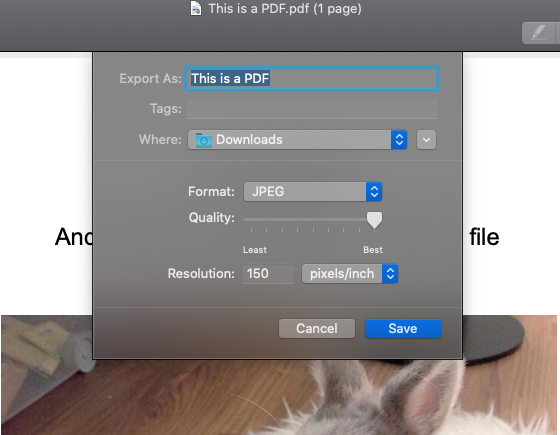
Task: Click the Export As filename field
Action: (x=312, y=79)
